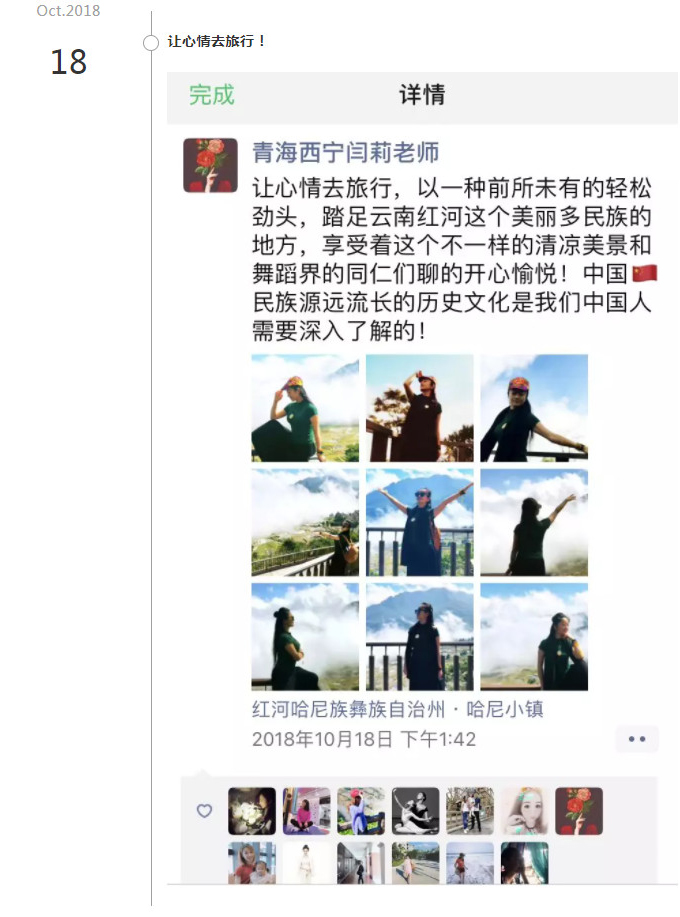Open center photo with both arms raised
The image size is (680, 917).
tap(420, 522)
